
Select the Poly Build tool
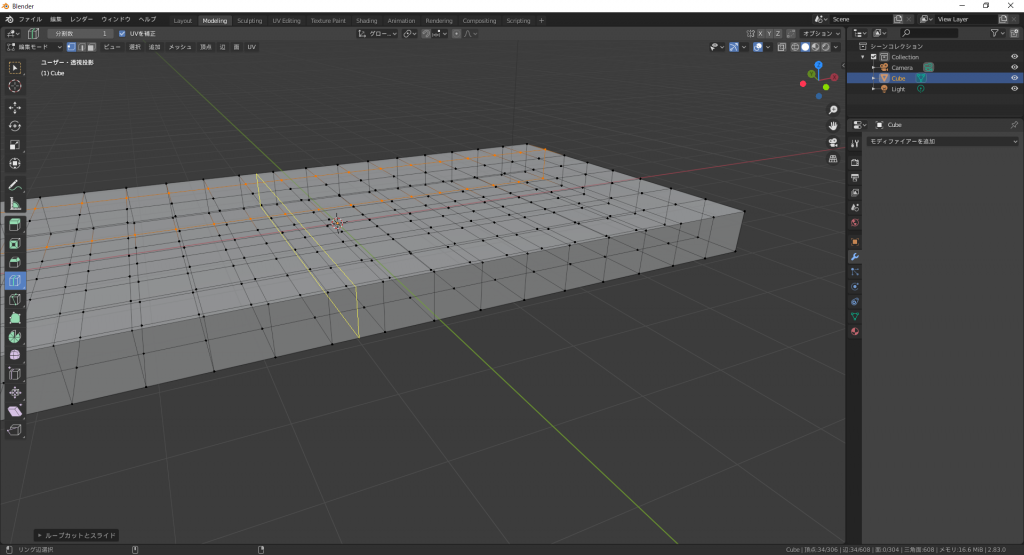pos(14,318)
